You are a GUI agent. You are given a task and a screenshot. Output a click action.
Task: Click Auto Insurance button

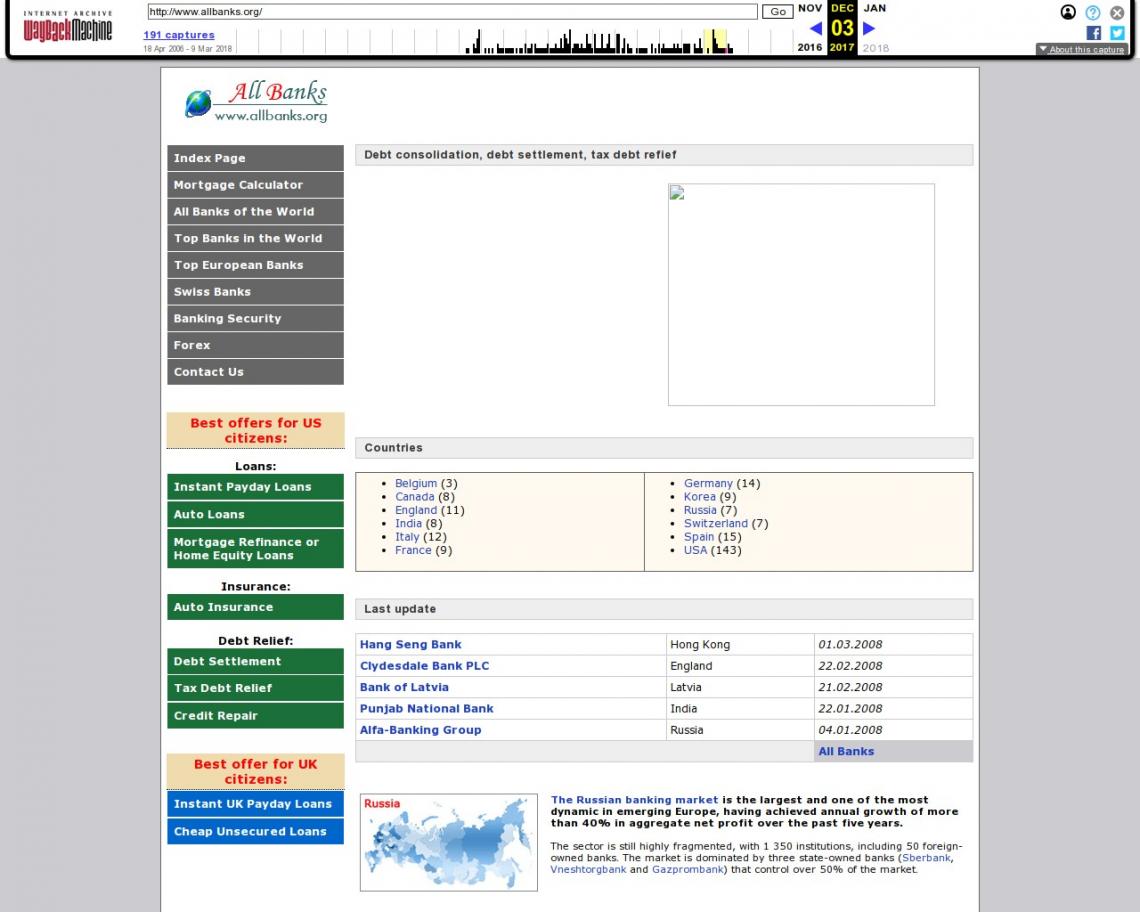[x=255, y=607]
